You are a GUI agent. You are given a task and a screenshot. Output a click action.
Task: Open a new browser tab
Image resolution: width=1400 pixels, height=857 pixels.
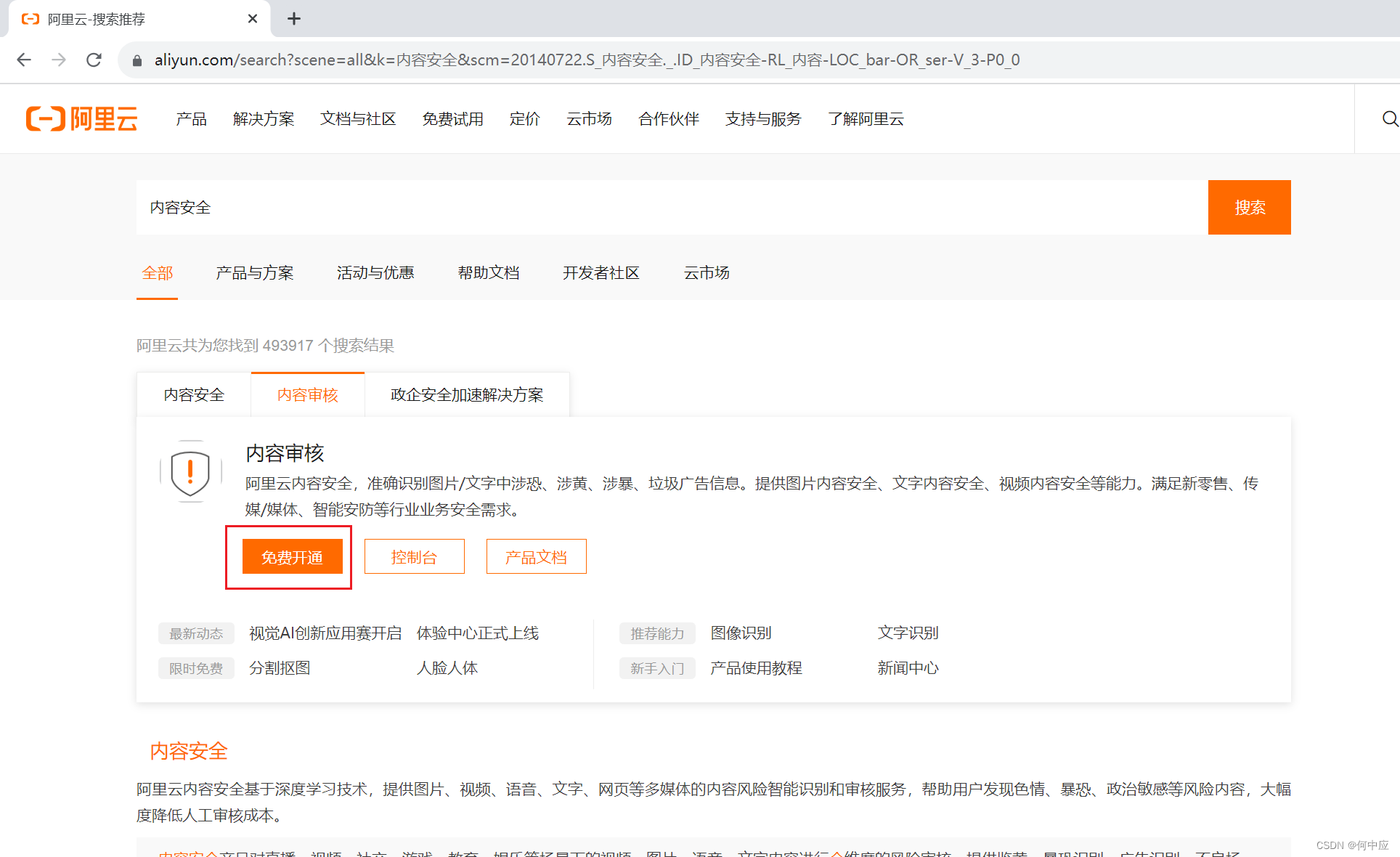click(294, 19)
